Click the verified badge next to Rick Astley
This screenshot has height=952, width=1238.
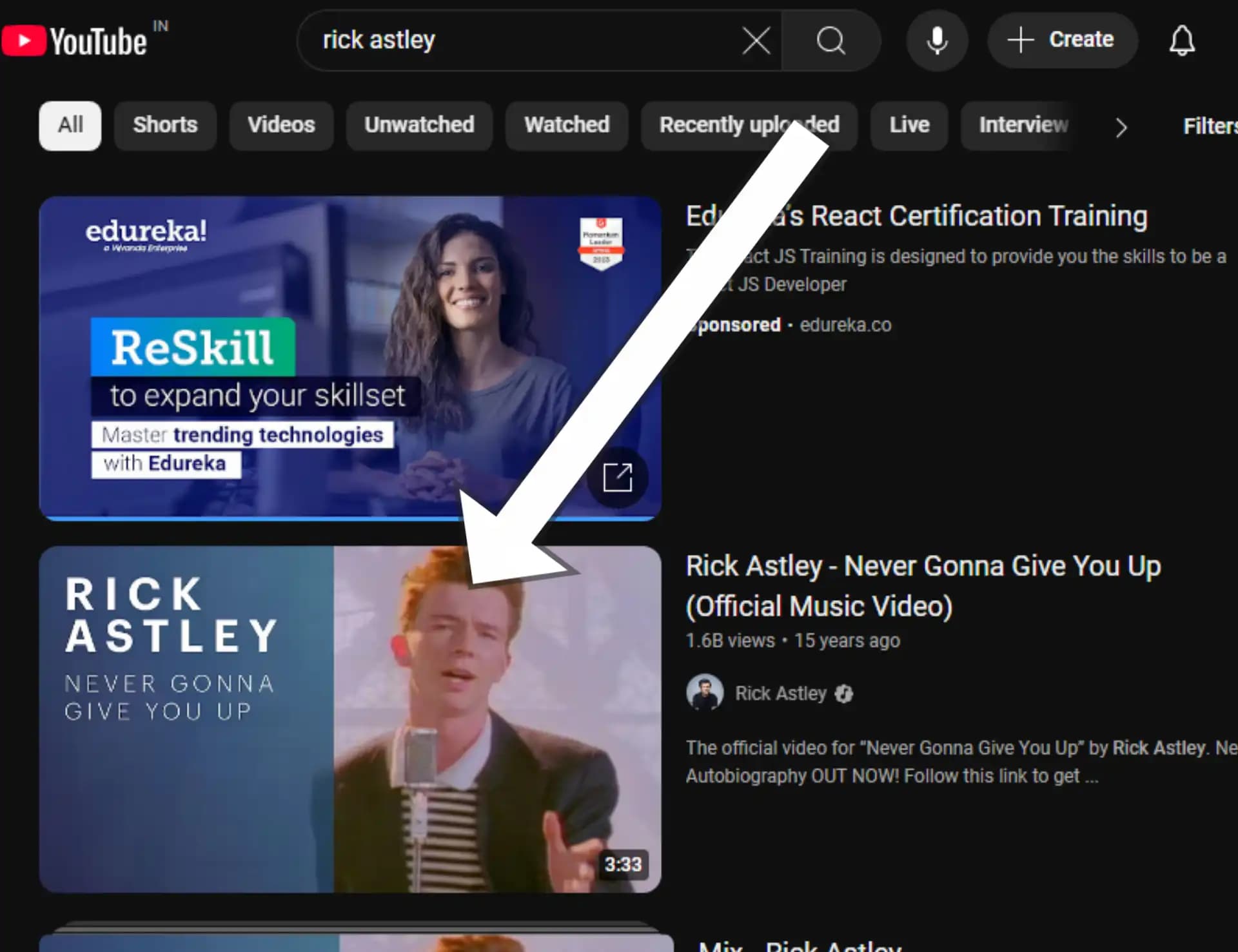click(844, 694)
